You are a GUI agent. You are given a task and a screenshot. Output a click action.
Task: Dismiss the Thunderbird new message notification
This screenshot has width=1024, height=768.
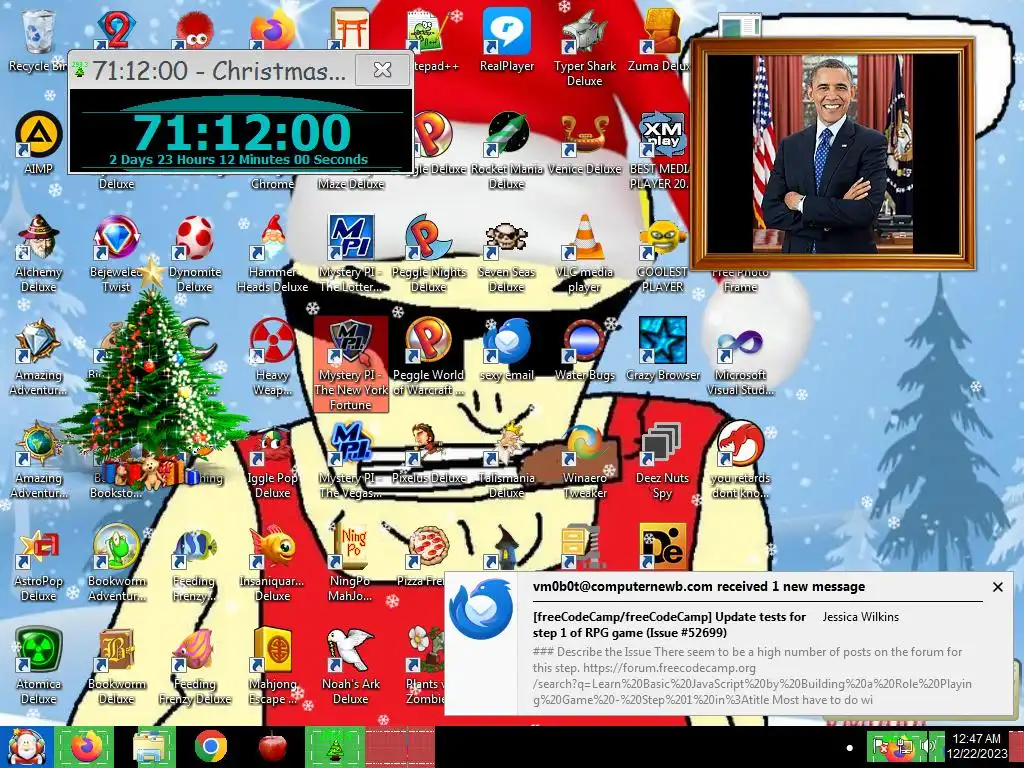click(x=997, y=587)
